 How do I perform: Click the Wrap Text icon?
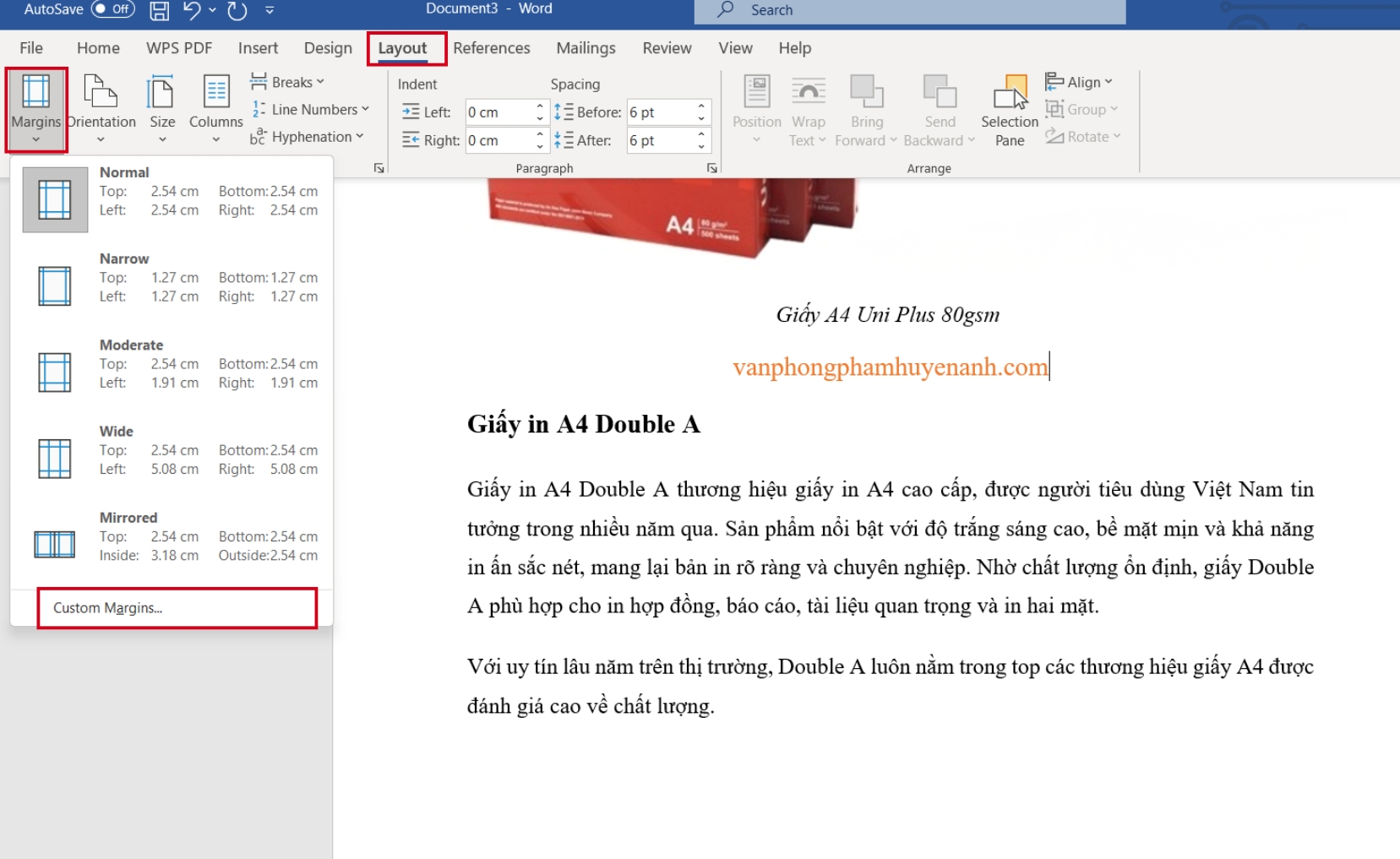coord(809,91)
